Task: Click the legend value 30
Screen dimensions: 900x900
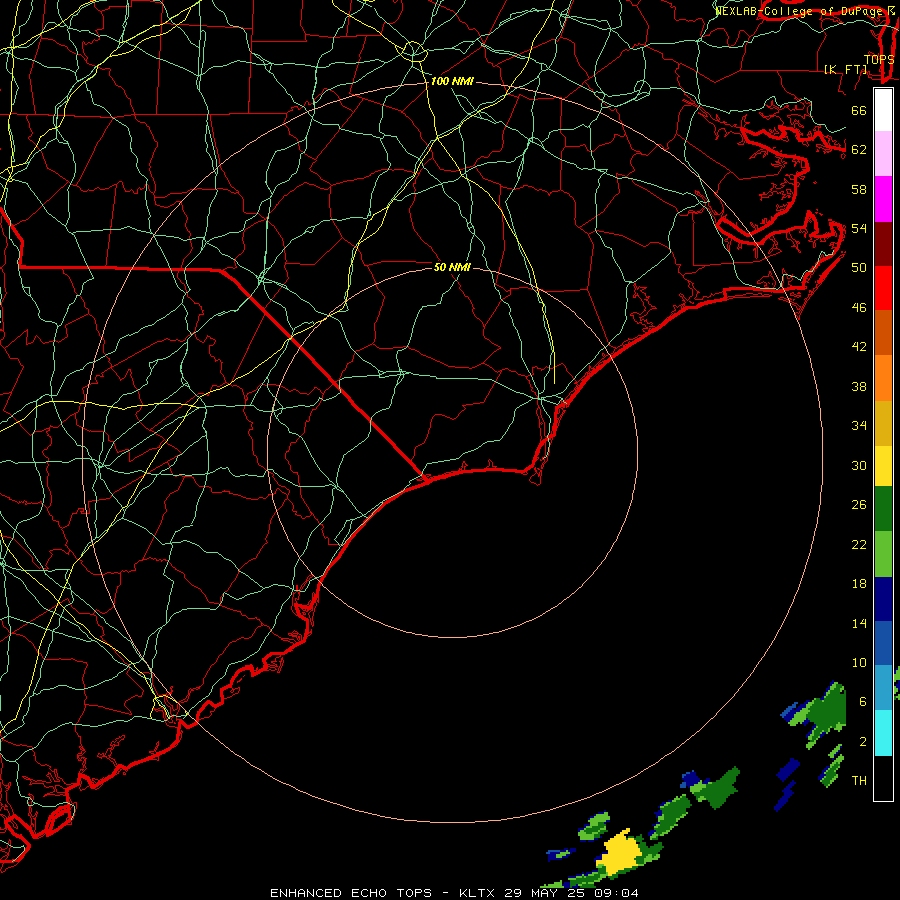Action: [x=859, y=465]
